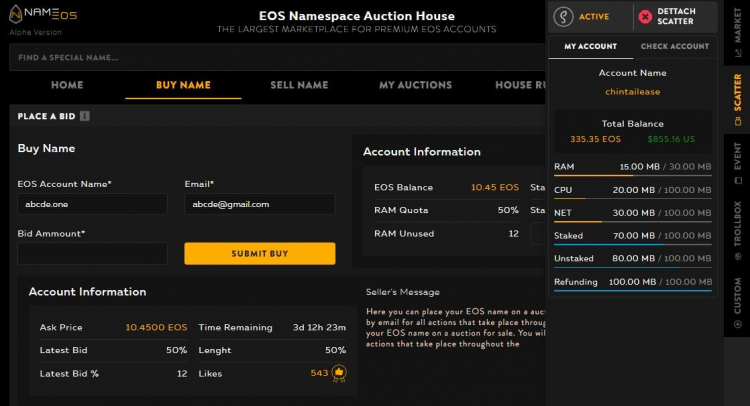Screen dimensions: 750x406
Task: Click the RAM usage progress bar
Action: [x=632, y=176]
